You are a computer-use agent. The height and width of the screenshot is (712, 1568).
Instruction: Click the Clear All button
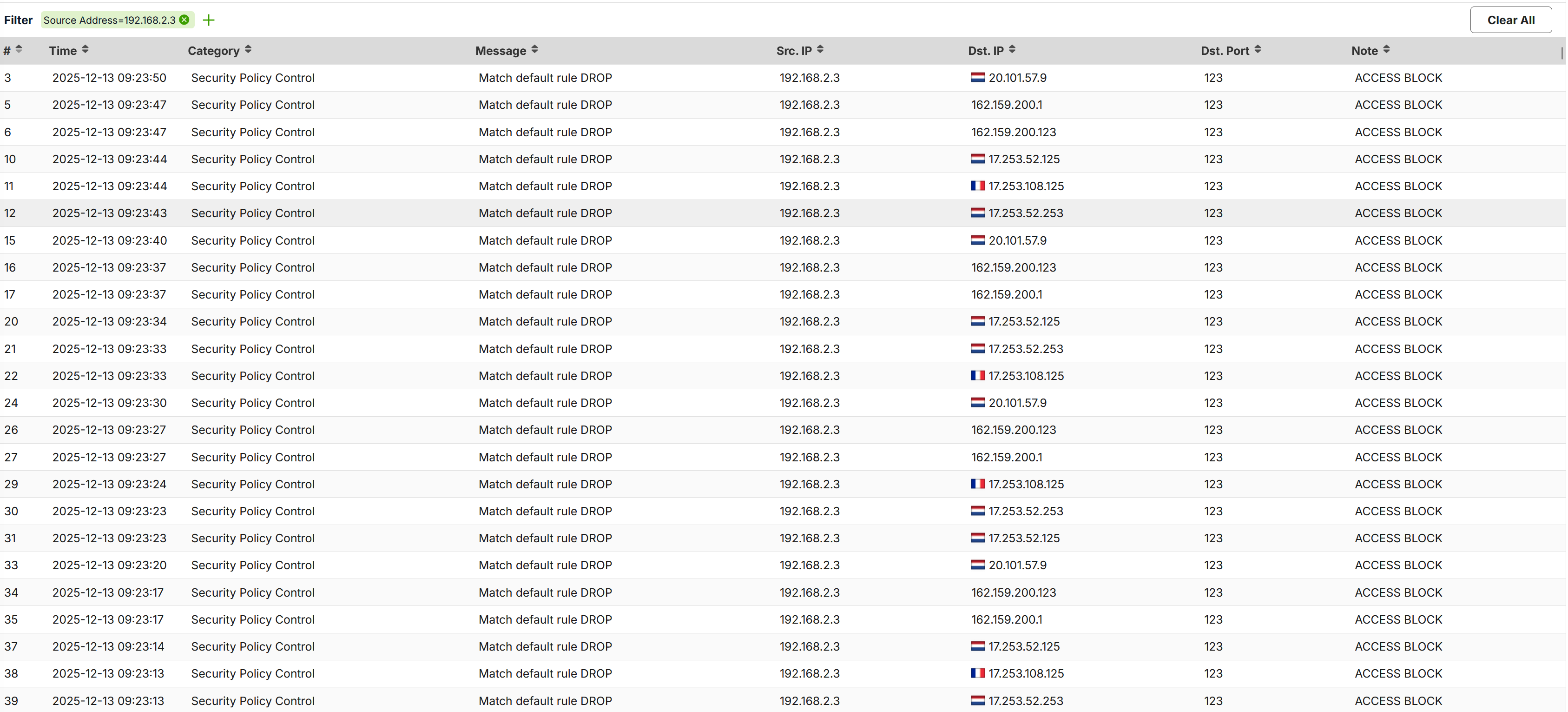tap(1510, 20)
